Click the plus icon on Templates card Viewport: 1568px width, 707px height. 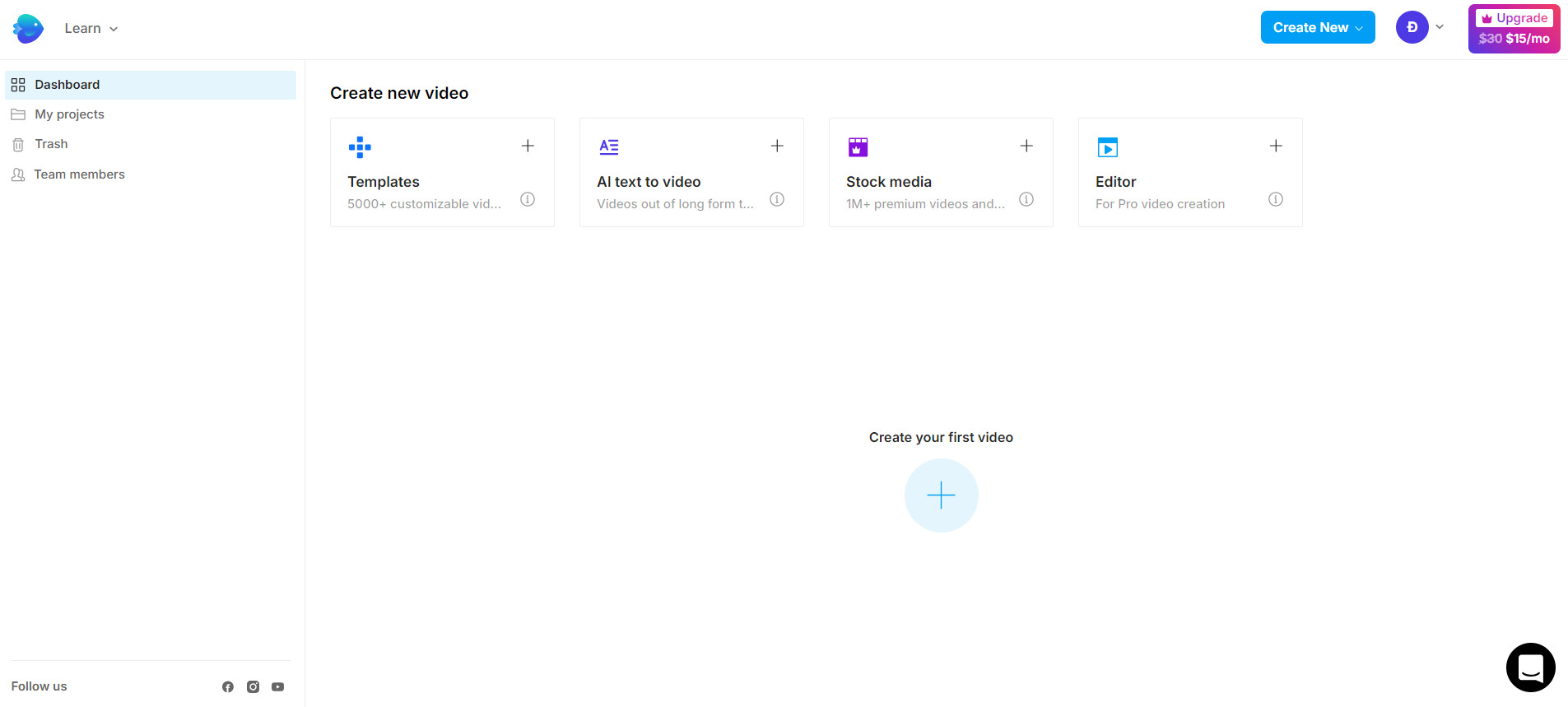528,146
